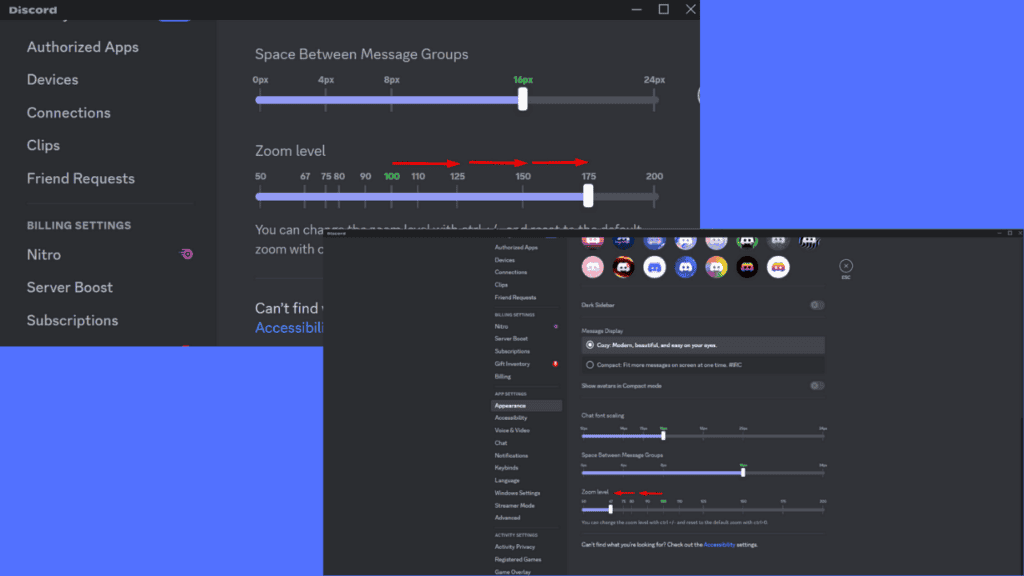Toggle Show avatars in Compact mode

(817, 385)
